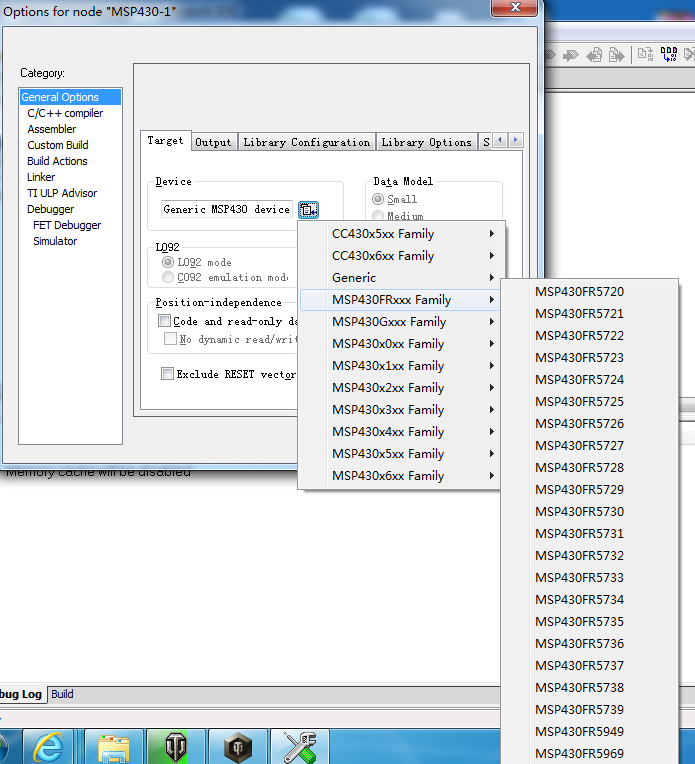The height and width of the screenshot is (764, 695).
Task: Switch to the Output tab
Action: pyautogui.click(x=213, y=142)
